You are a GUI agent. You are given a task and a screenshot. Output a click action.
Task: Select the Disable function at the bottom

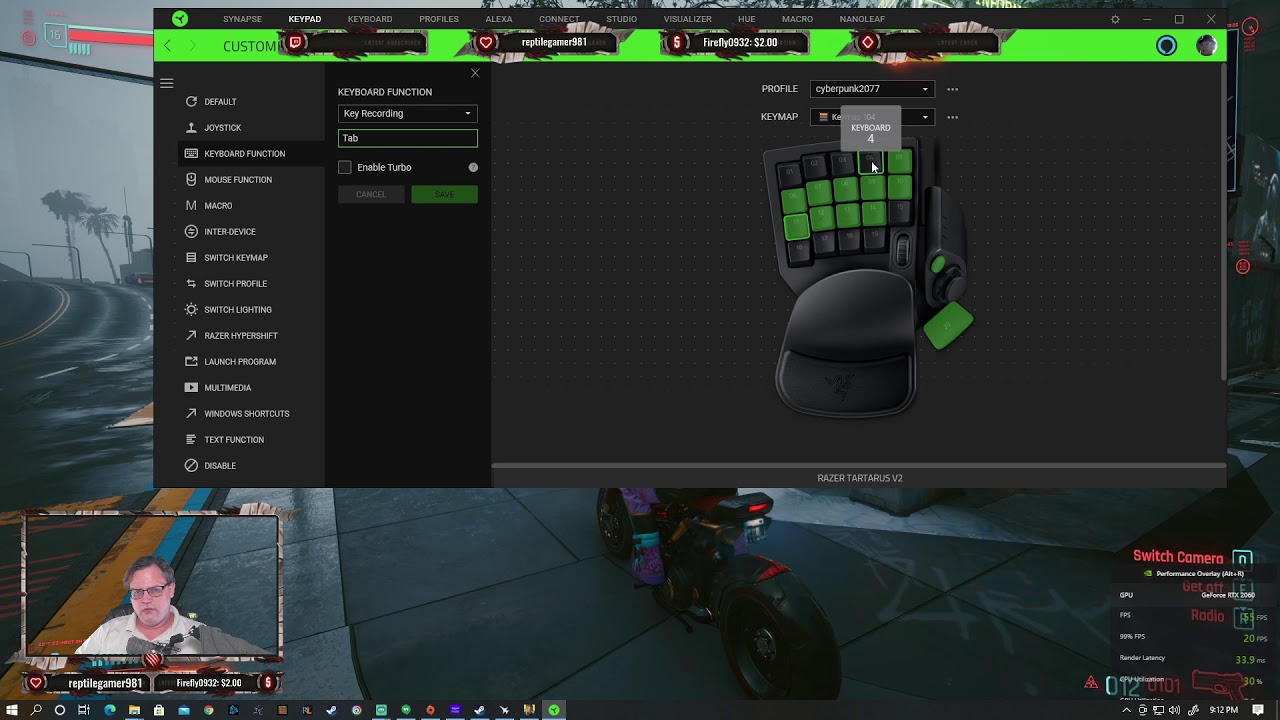[x=218, y=465]
